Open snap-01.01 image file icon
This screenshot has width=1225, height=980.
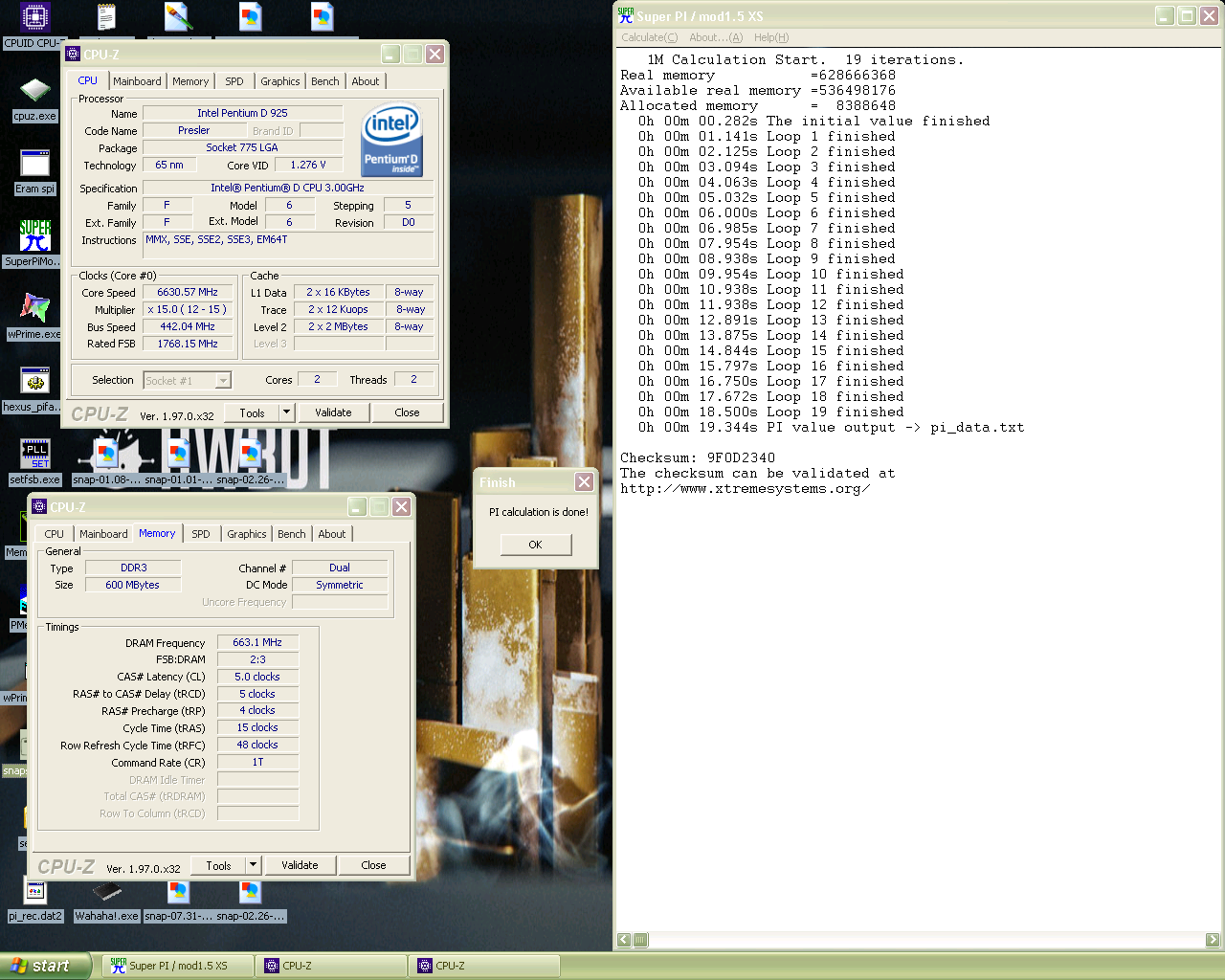coord(178,462)
